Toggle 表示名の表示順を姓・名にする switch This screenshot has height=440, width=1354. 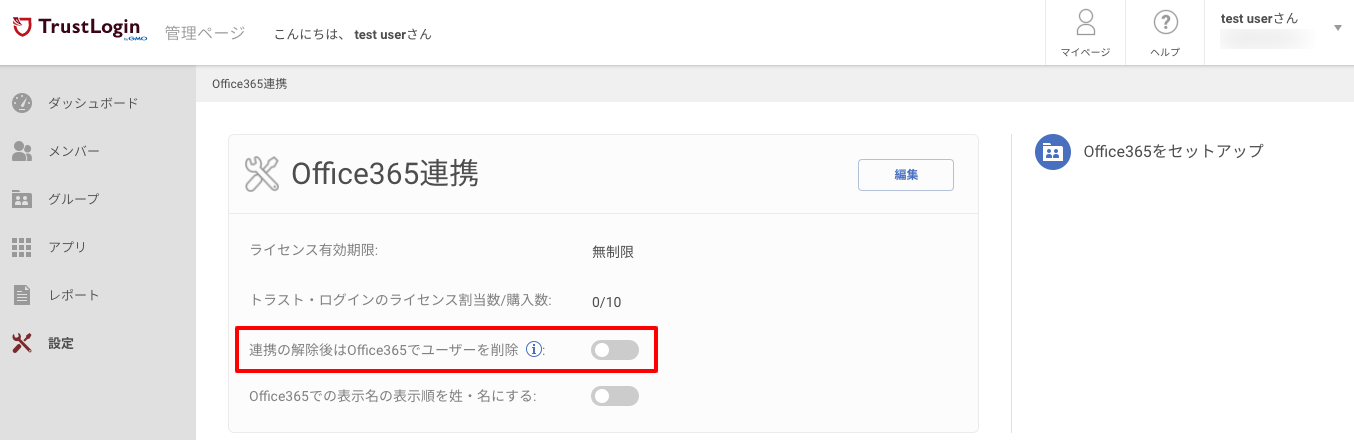615,396
